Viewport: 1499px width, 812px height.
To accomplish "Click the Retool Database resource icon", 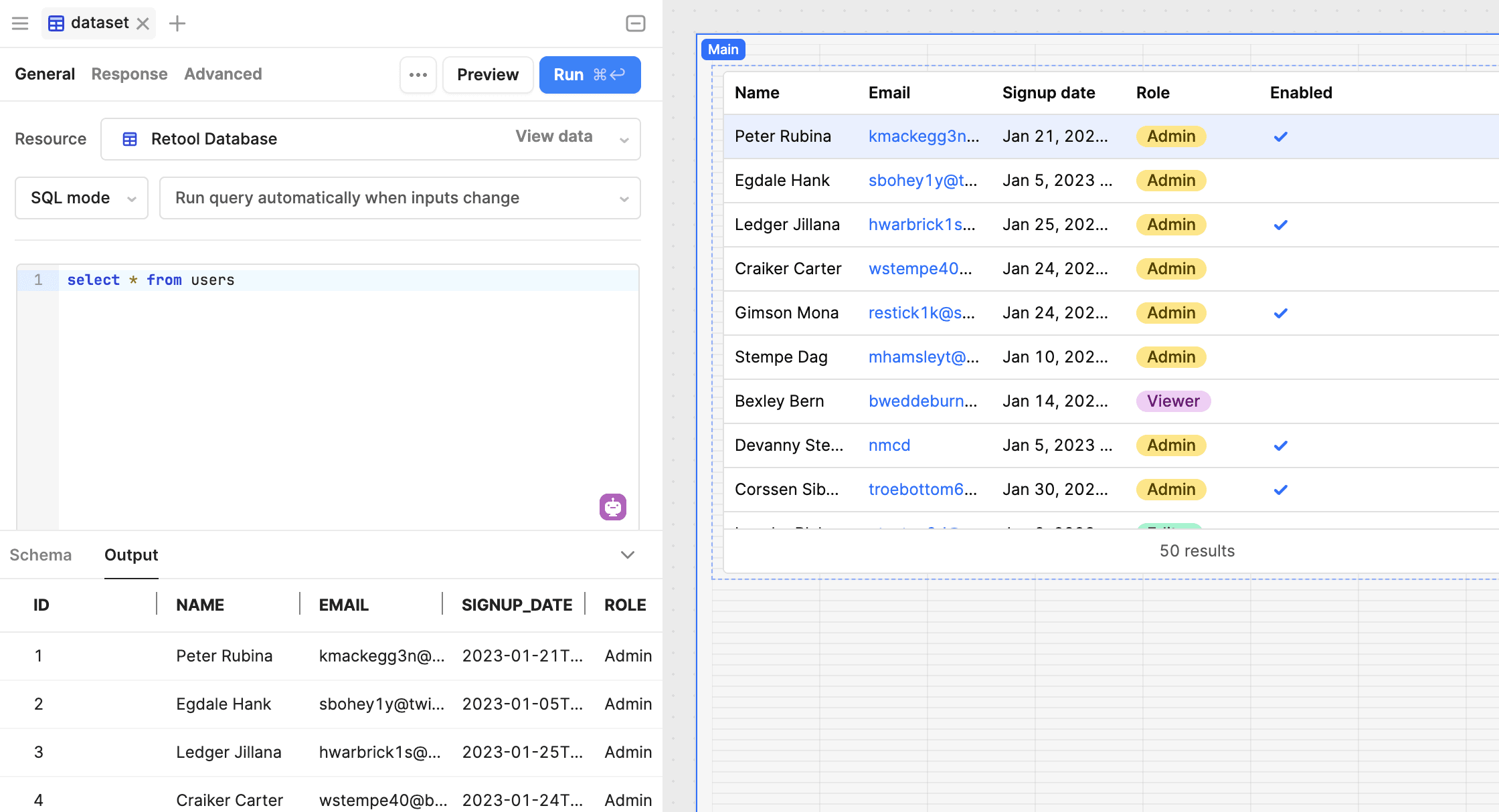I will click(130, 139).
